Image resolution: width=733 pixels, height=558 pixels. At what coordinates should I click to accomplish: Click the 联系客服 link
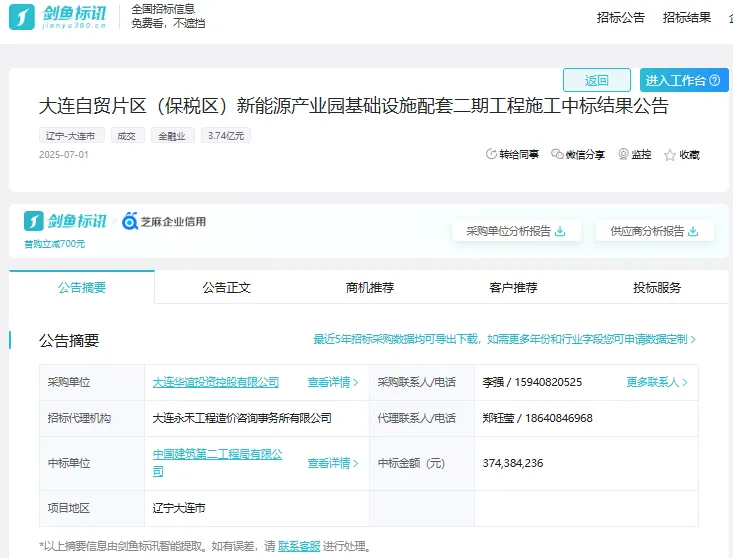[x=299, y=546]
